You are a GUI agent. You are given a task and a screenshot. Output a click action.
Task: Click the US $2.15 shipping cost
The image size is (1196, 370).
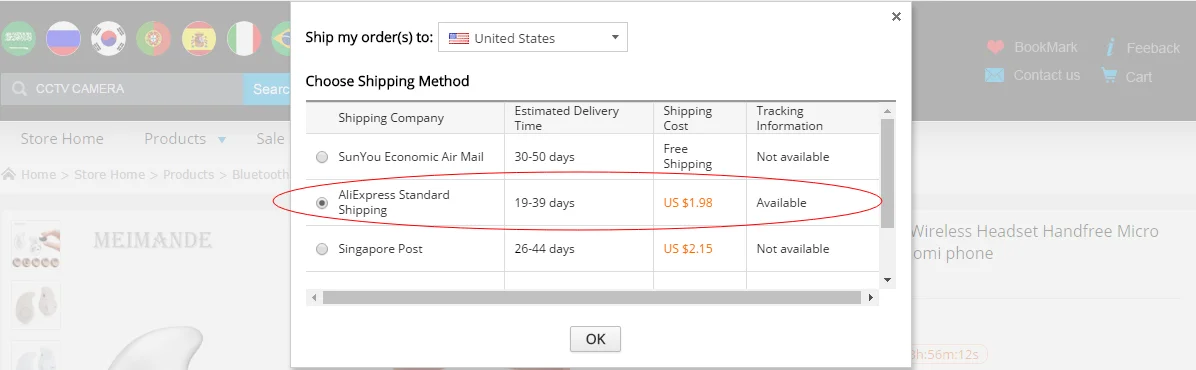(x=688, y=249)
